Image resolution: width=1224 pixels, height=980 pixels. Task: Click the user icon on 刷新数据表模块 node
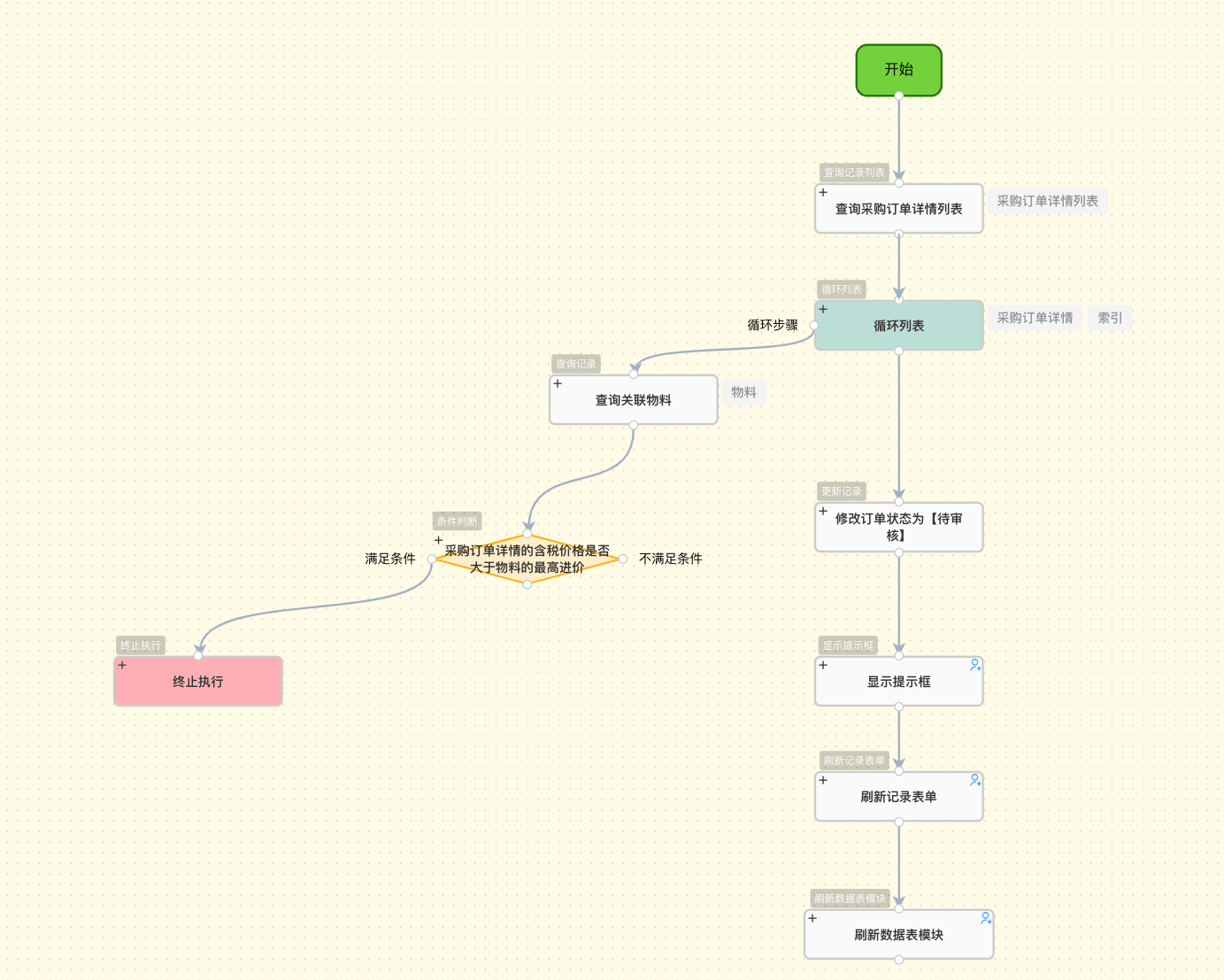coord(986,918)
